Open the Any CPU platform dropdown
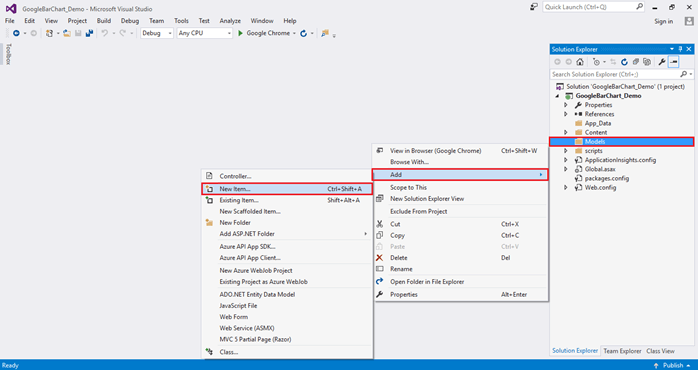 (x=204, y=33)
